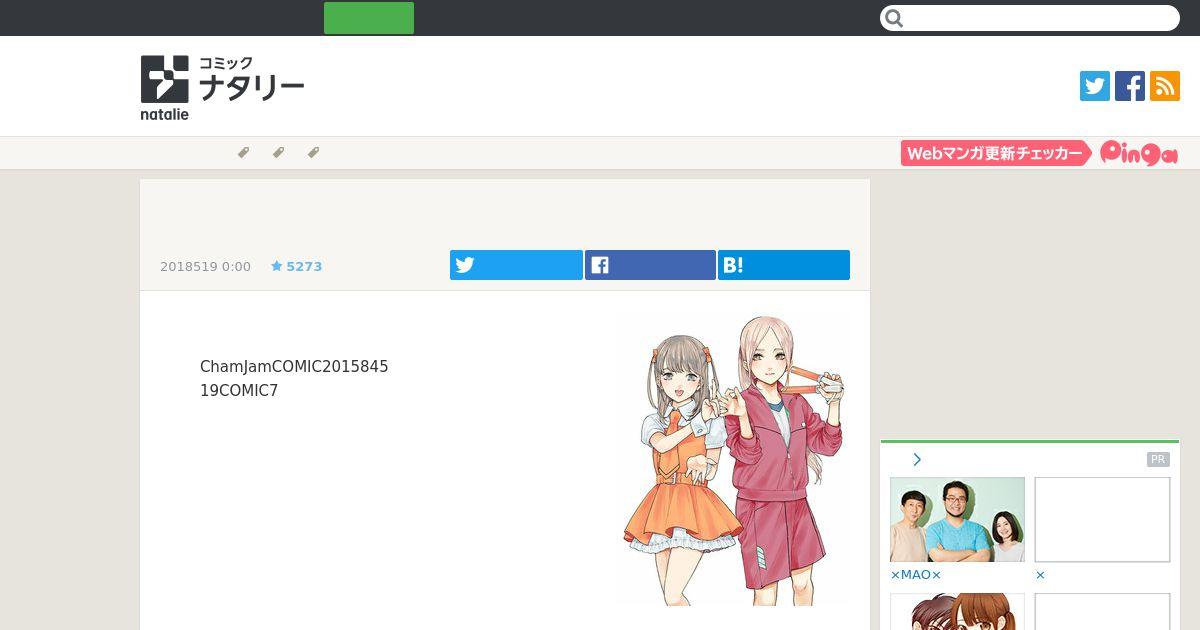Click the ChamJamCOMIC2015845 article text
The width and height of the screenshot is (1200, 630).
(294, 367)
